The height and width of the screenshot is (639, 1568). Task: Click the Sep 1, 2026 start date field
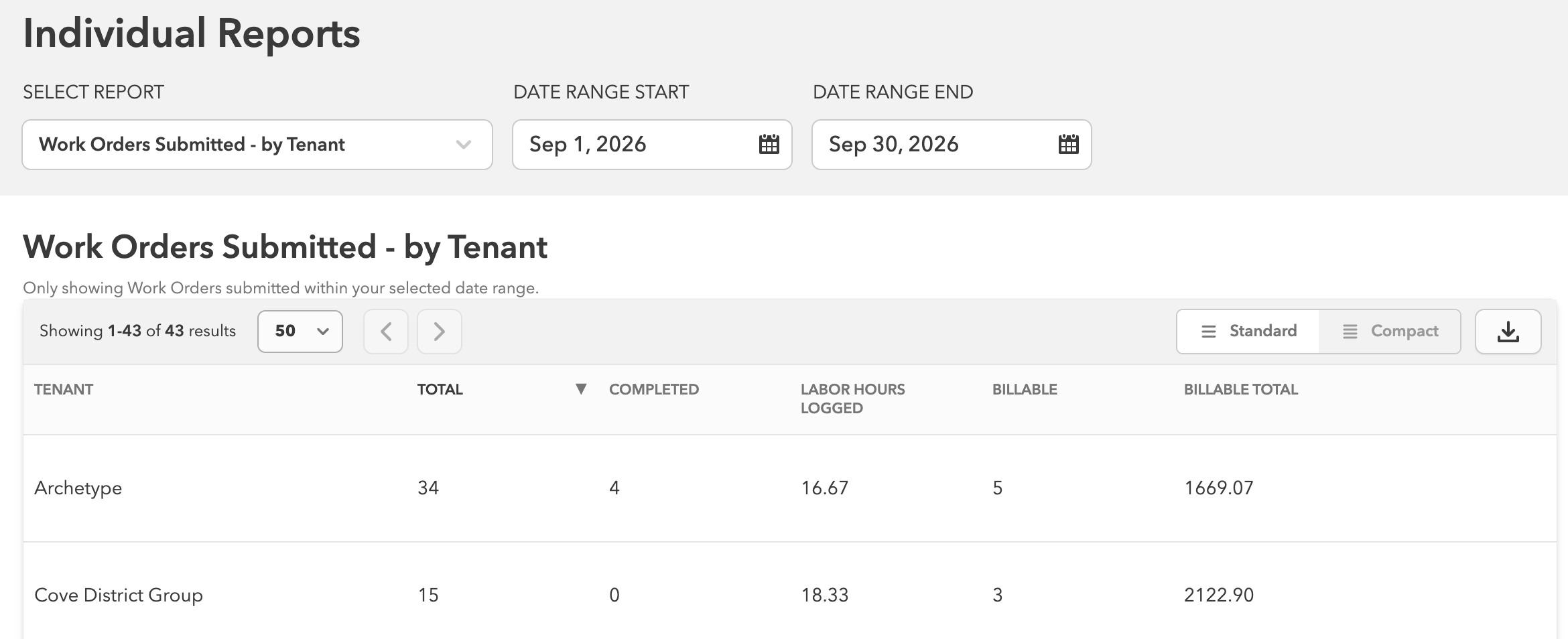(652, 145)
